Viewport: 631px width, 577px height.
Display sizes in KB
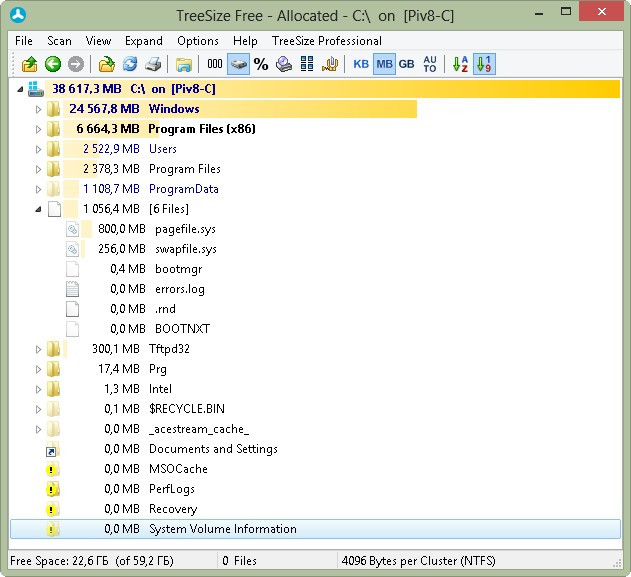(x=361, y=64)
